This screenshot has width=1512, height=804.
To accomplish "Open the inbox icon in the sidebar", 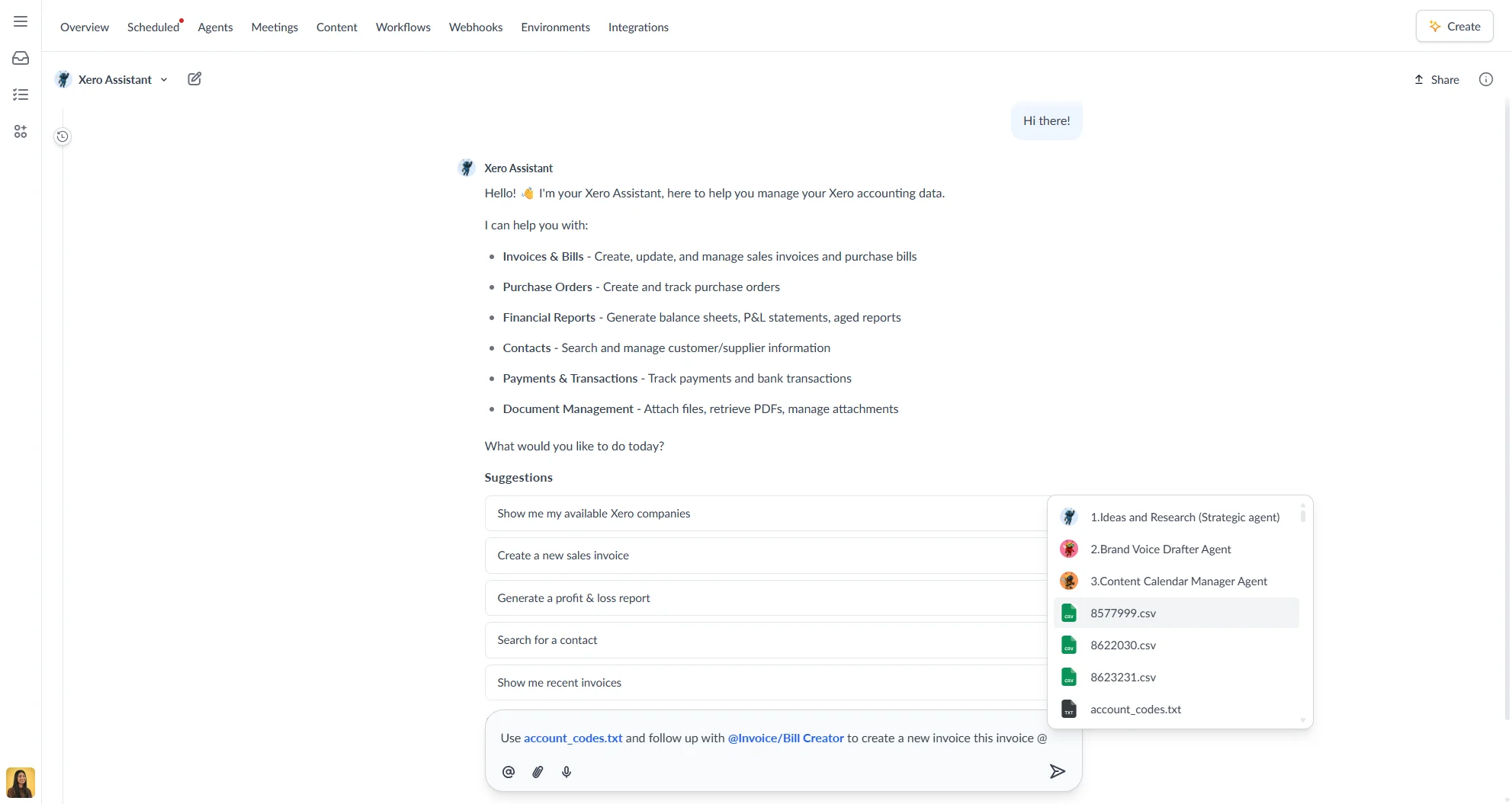I will (x=20, y=57).
